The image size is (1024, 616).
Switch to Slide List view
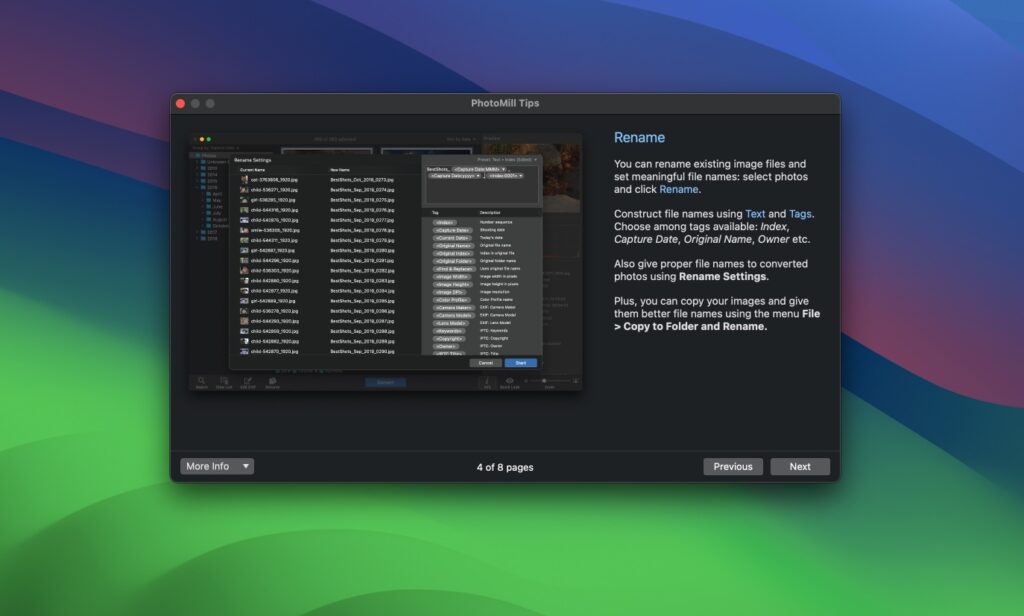pyautogui.click(x=222, y=382)
